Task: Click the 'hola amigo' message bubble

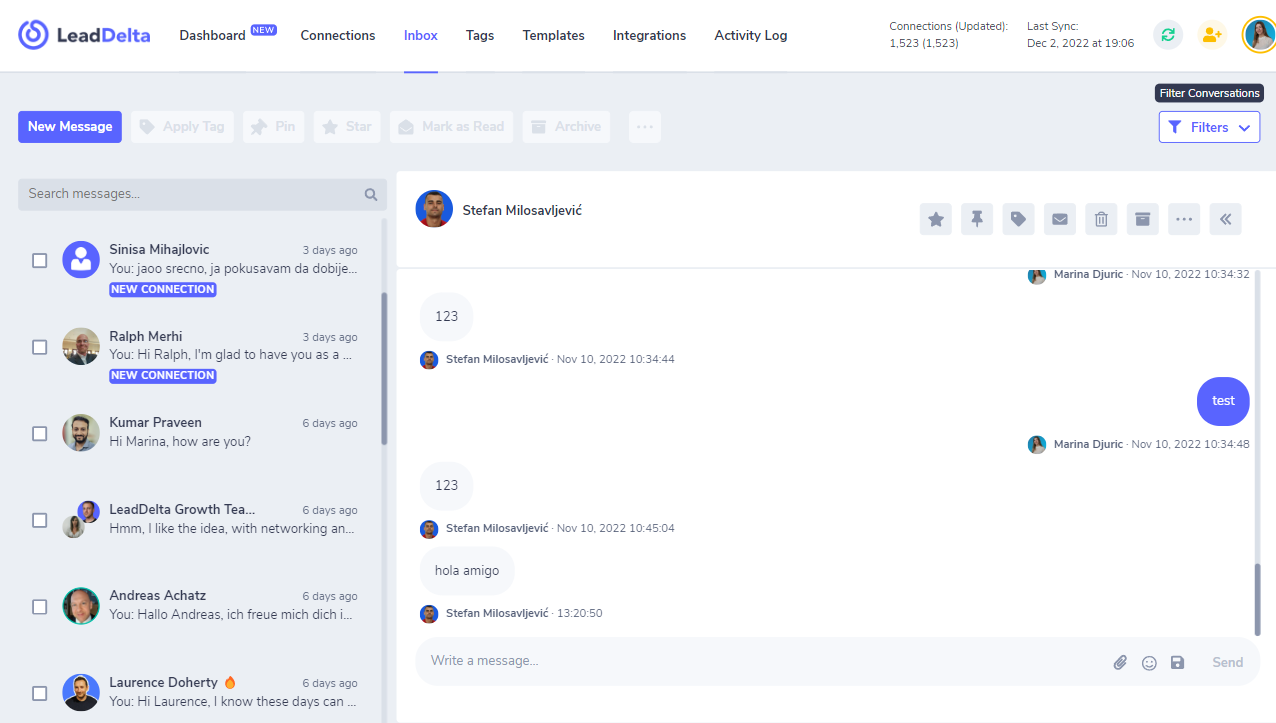Action: click(467, 571)
